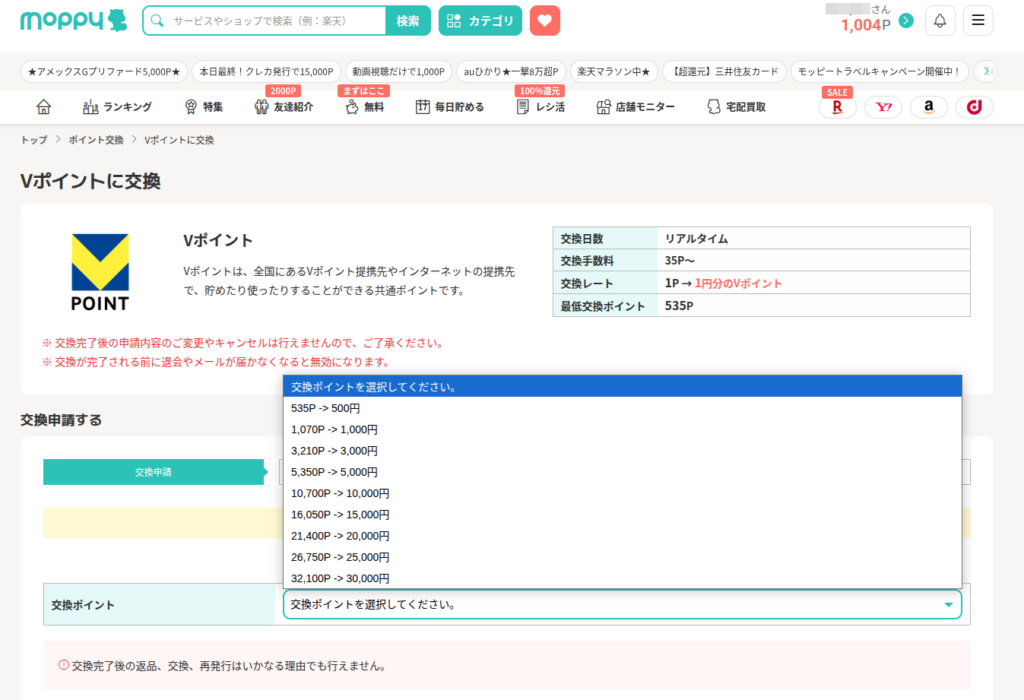Image resolution: width=1024 pixels, height=700 pixels.
Task: Collapse the 交換ポイント select box
Action: [621, 604]
